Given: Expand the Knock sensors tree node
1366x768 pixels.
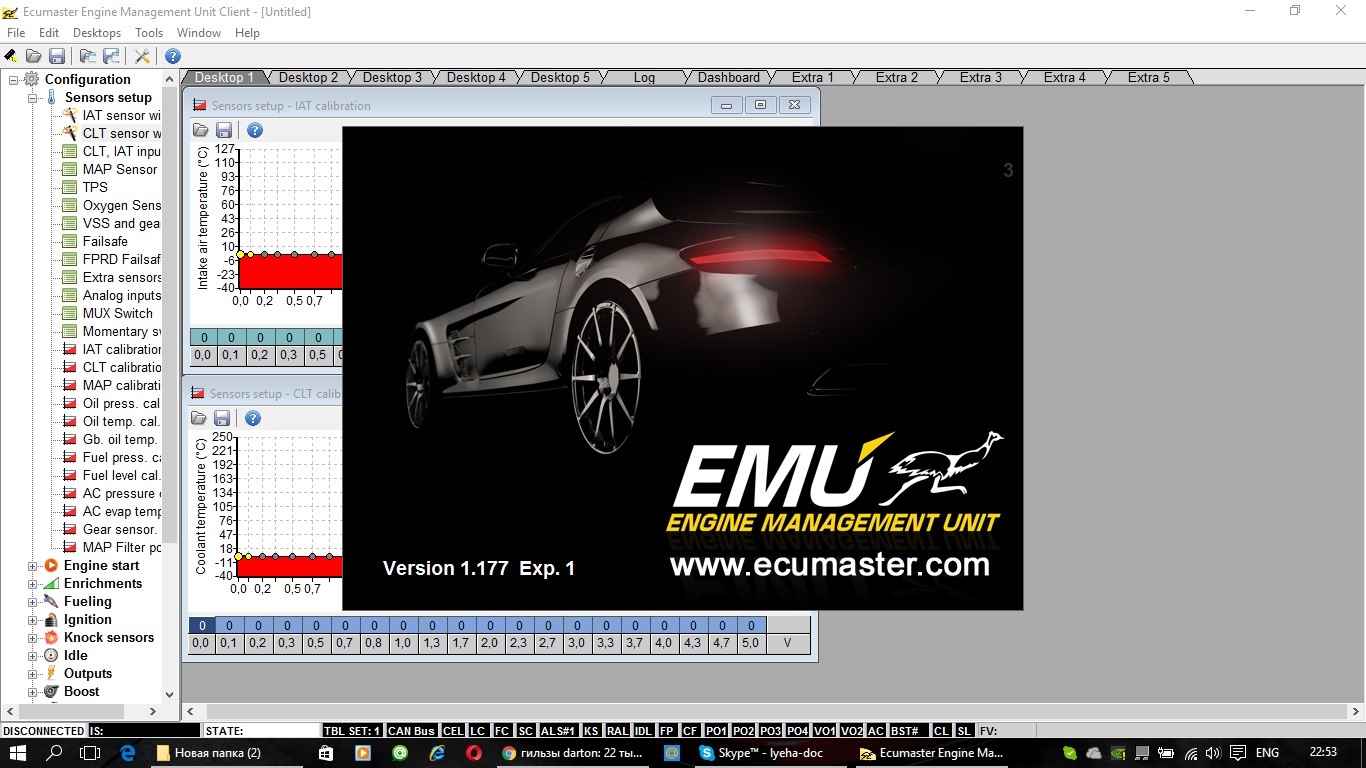Looking at the screenshot, I should tap(32, 638).
